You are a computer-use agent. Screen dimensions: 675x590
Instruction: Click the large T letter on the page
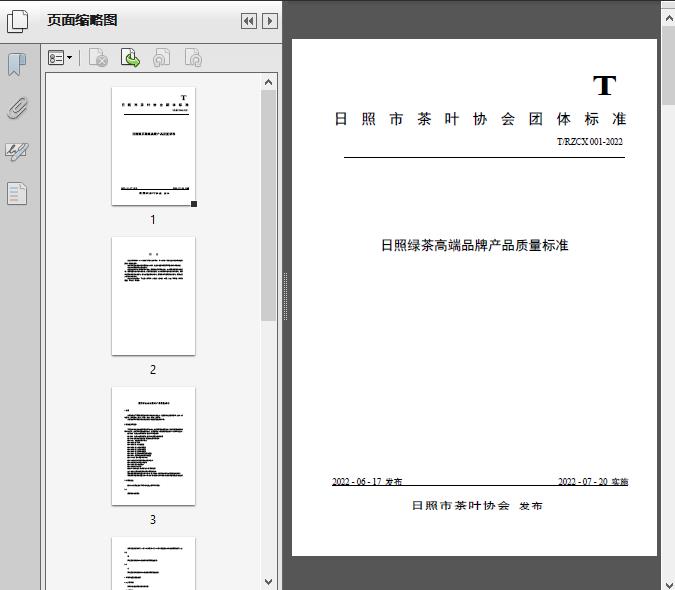coord(604,85)
